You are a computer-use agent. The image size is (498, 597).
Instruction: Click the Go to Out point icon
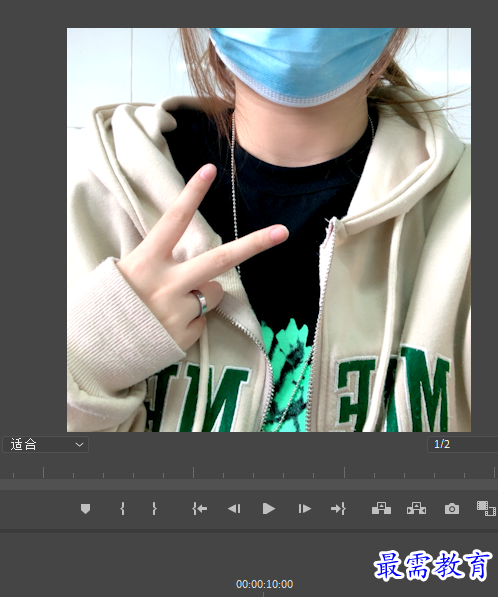[x=338, y=509]
